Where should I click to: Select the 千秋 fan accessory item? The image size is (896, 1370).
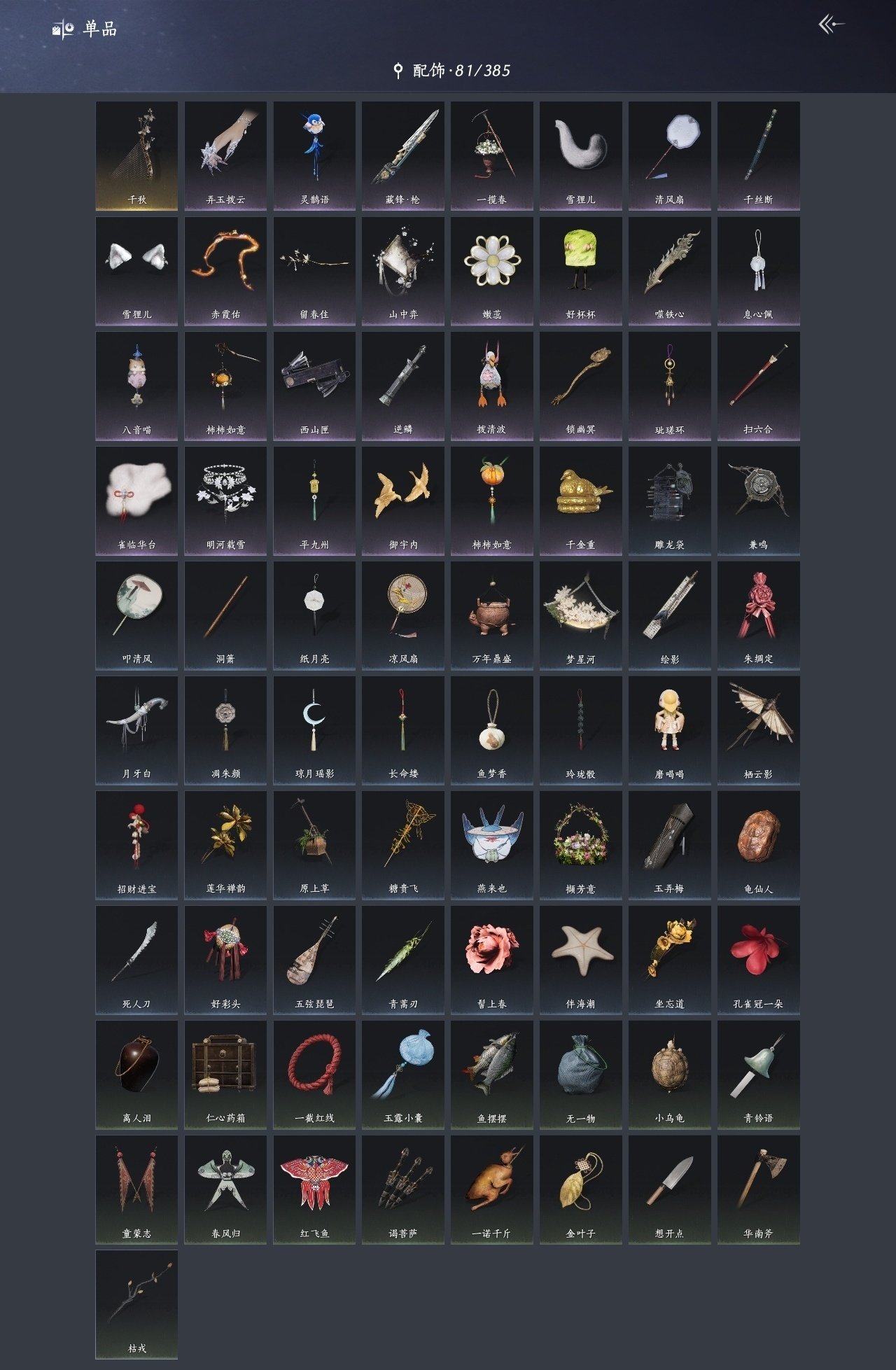[136, 156]
